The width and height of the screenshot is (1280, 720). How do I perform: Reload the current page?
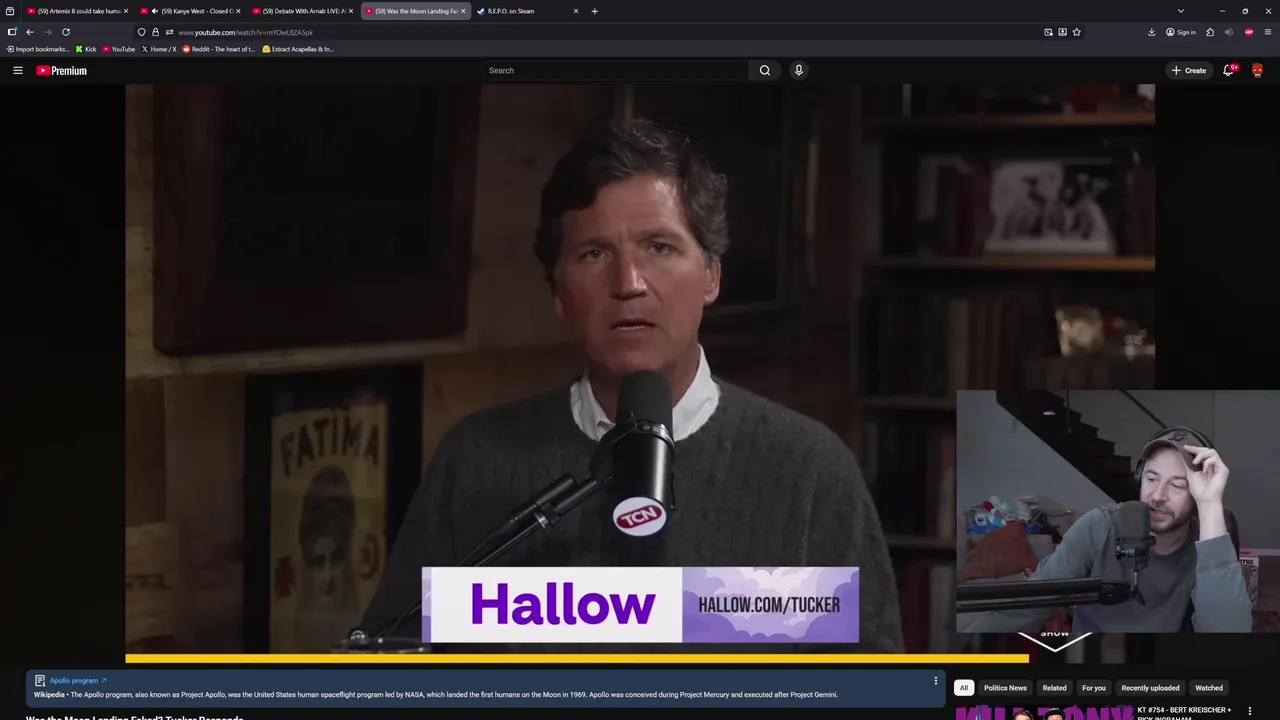[66, 32]
